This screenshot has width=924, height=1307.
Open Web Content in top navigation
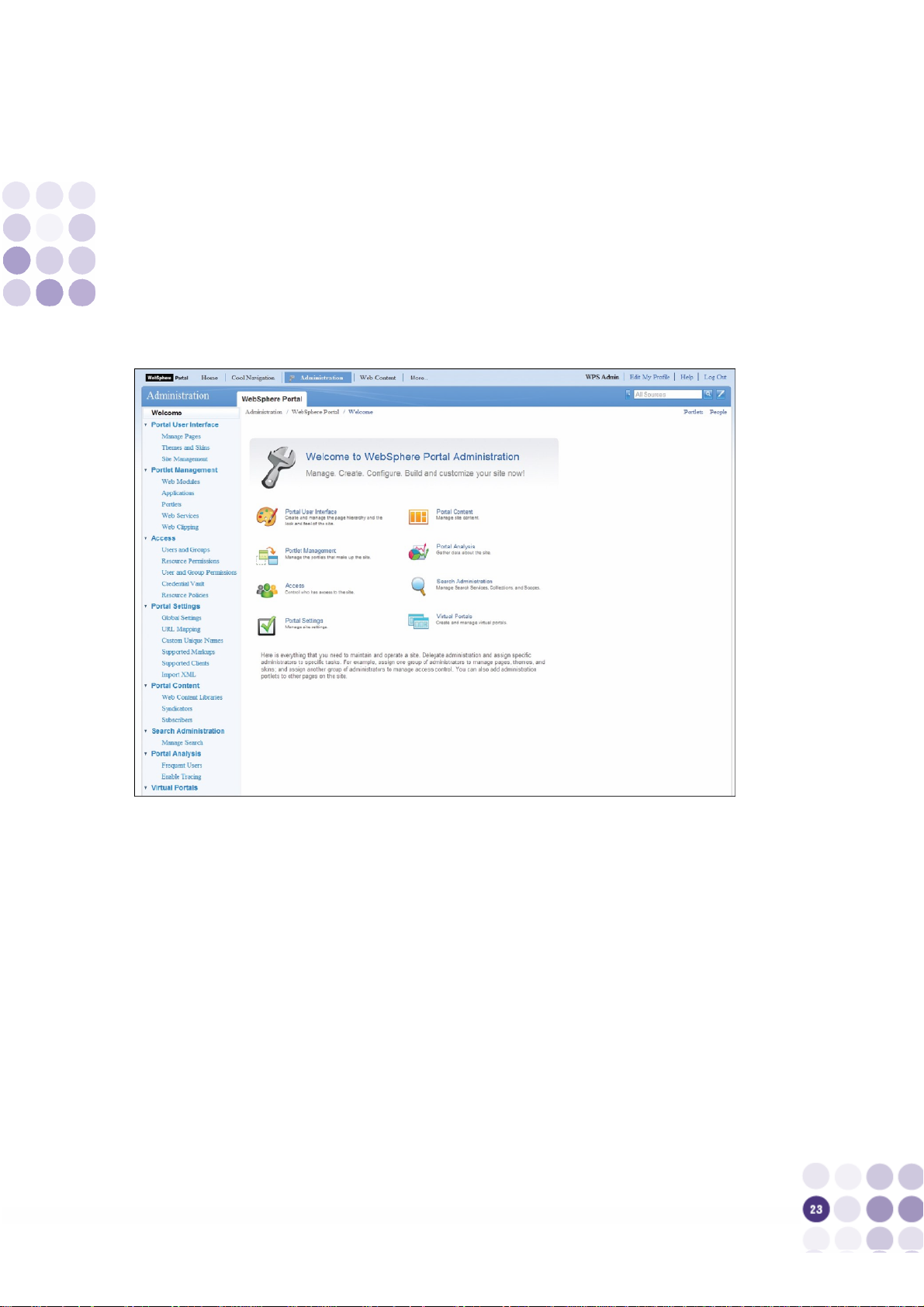[x=378, y=378]
